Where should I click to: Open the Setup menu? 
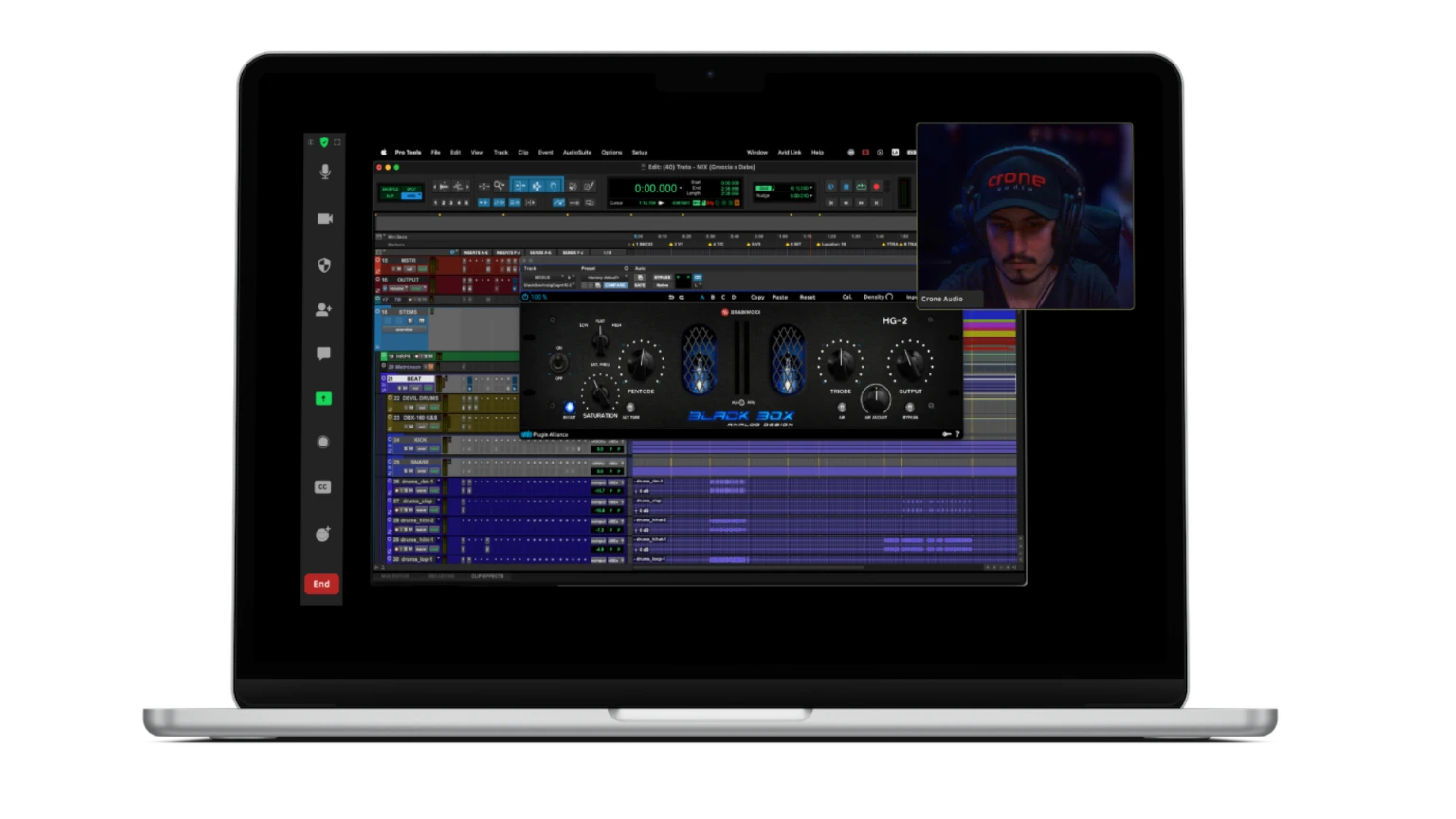point(640,152)
